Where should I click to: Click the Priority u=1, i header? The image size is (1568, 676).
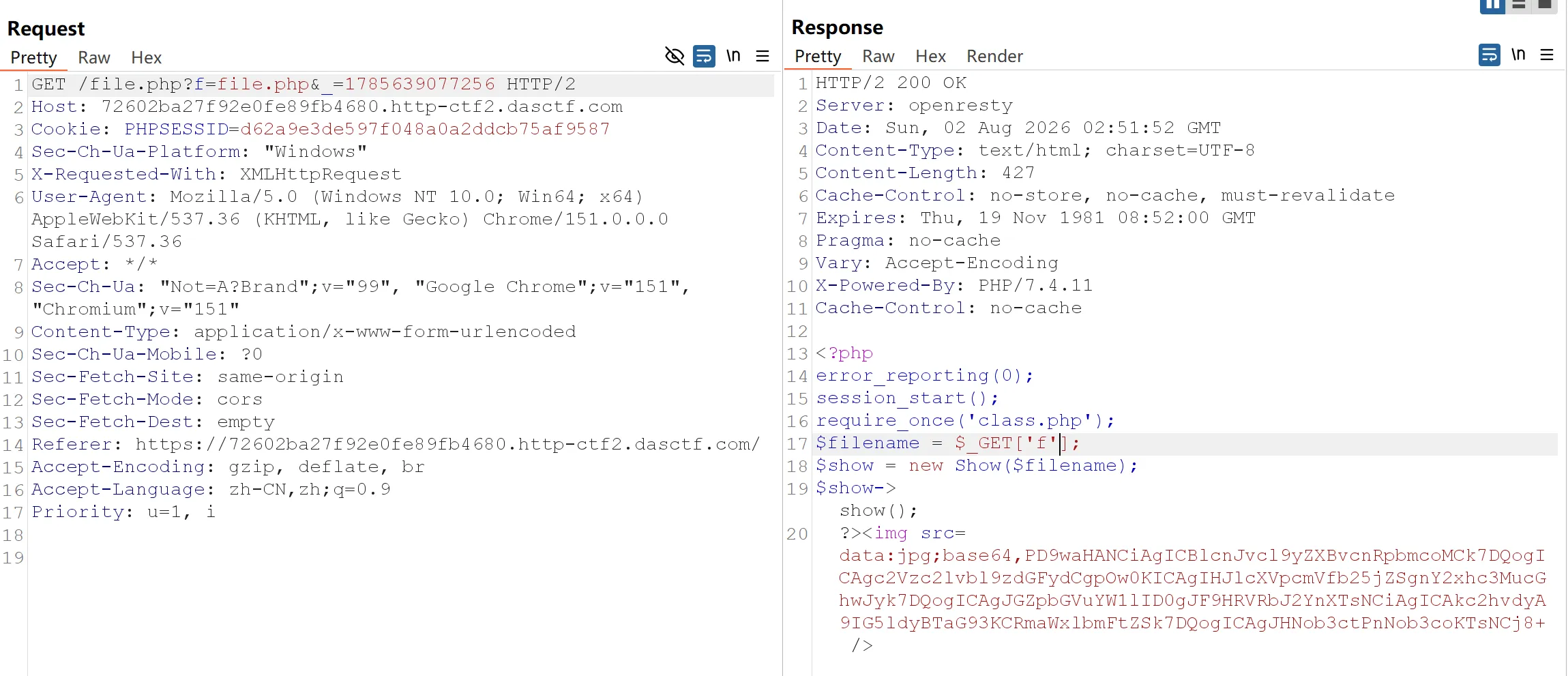click(x=123, y=512)
